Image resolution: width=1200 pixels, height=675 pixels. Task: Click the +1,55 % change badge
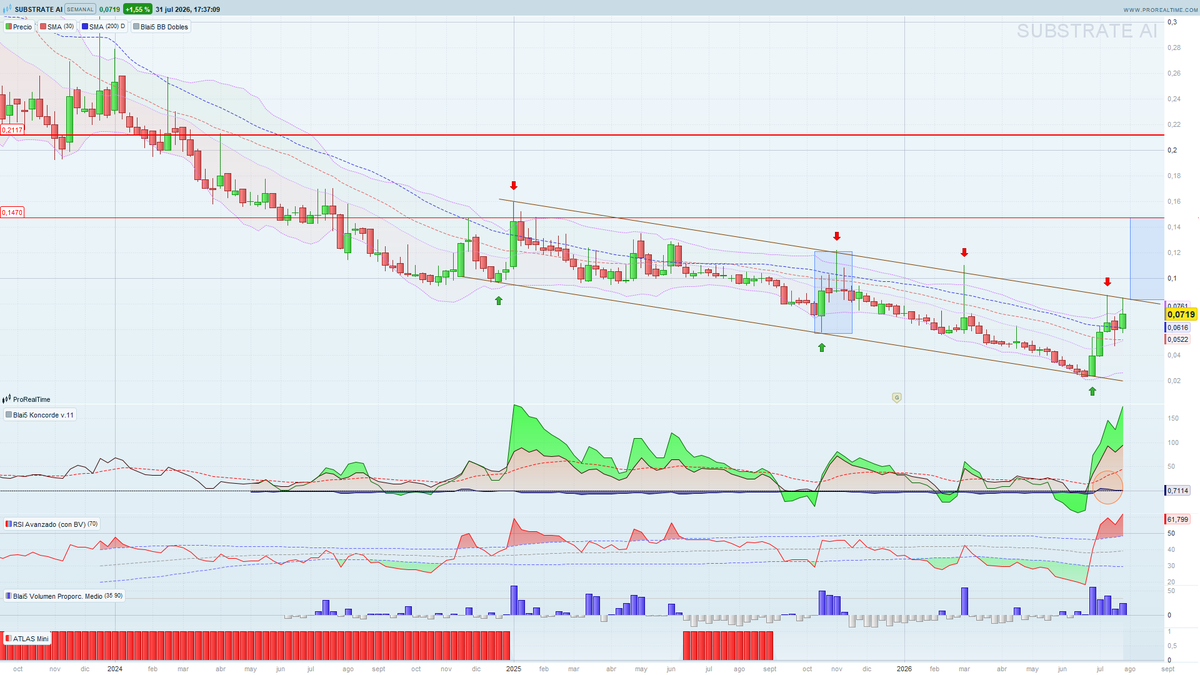click(137, 9)
